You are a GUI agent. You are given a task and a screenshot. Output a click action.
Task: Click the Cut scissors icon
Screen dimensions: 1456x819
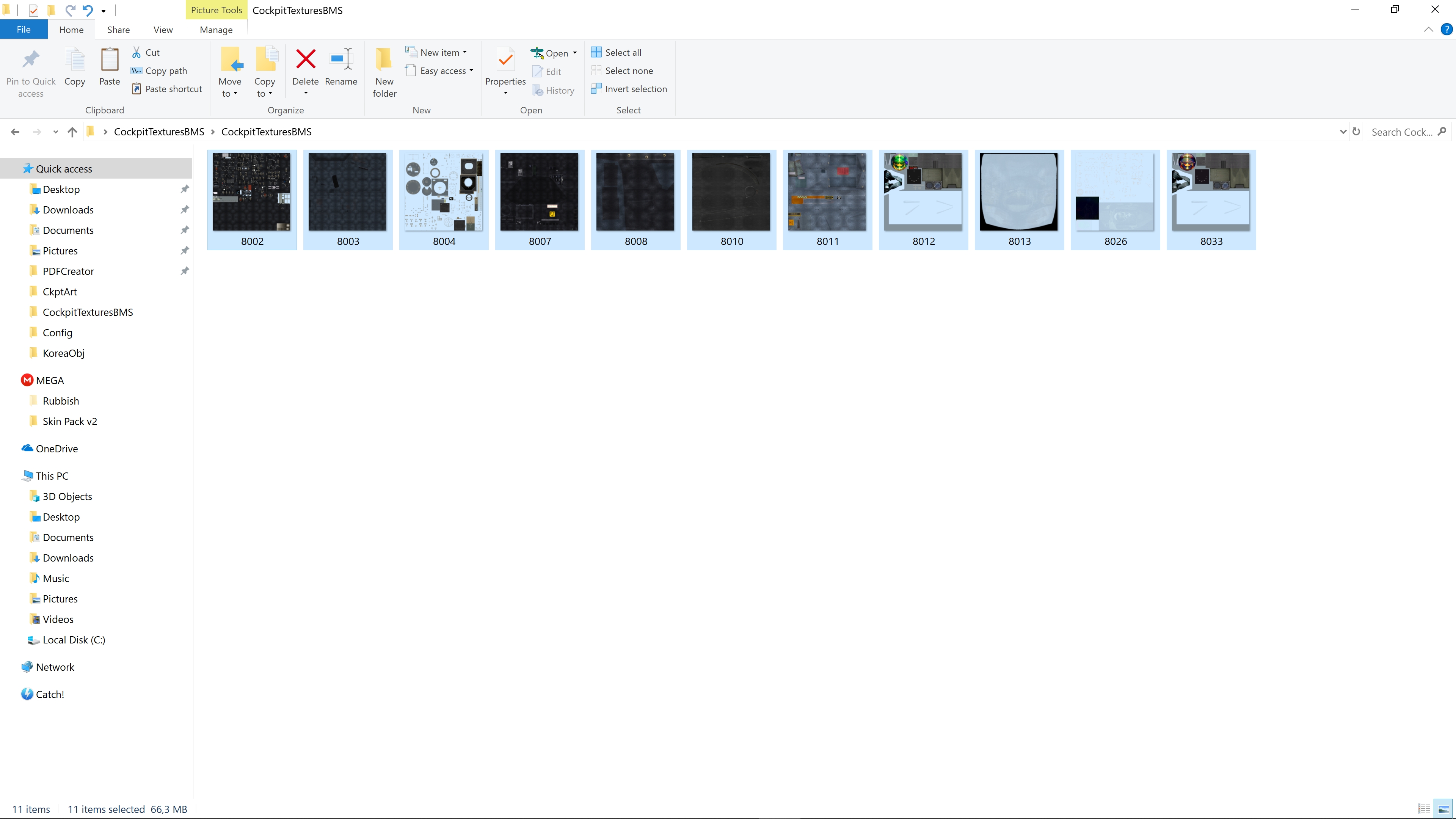(136, 52)
